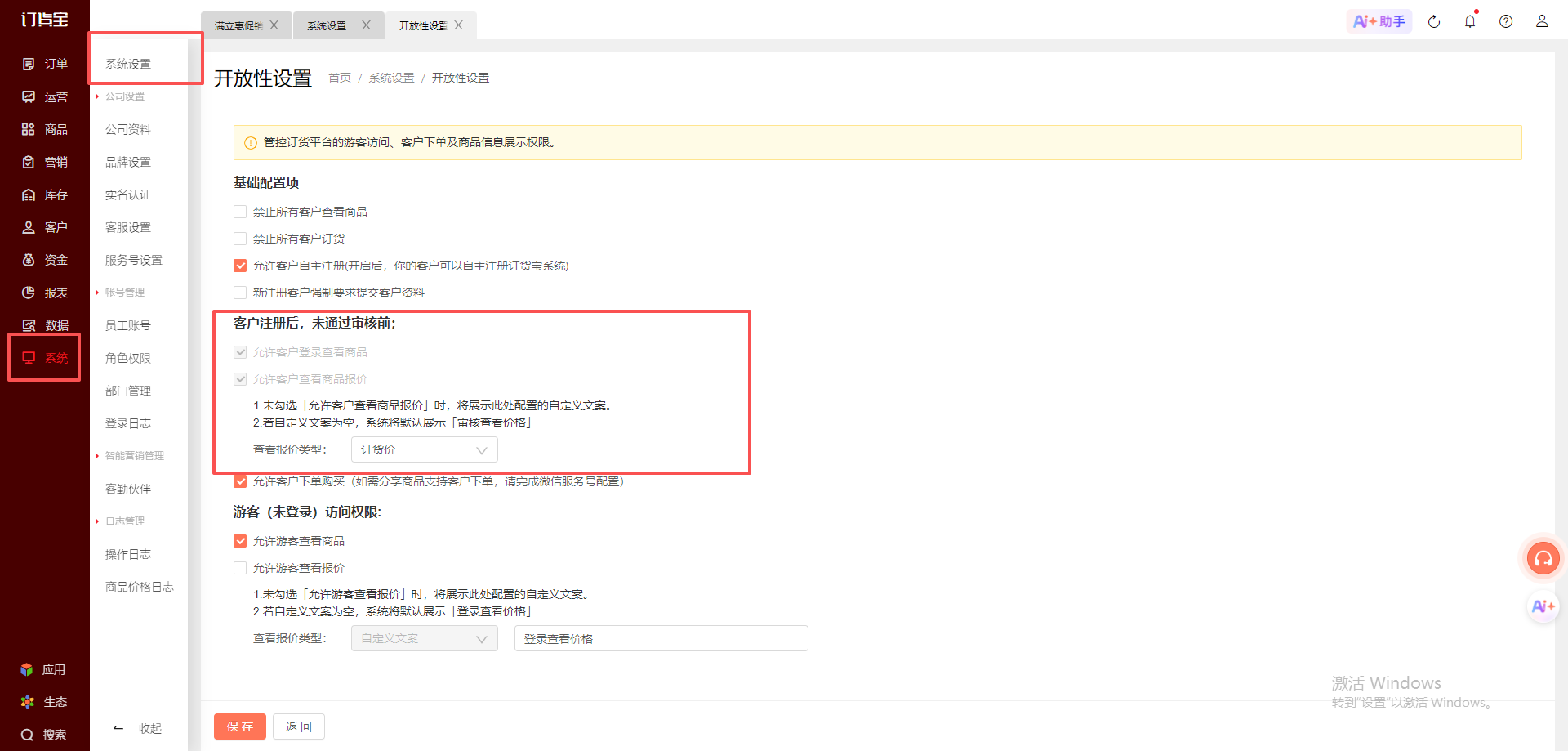Collapse the 帐号管理 menu group
The height and width of the screenshot is (751, 1568).
pos(124,293)
